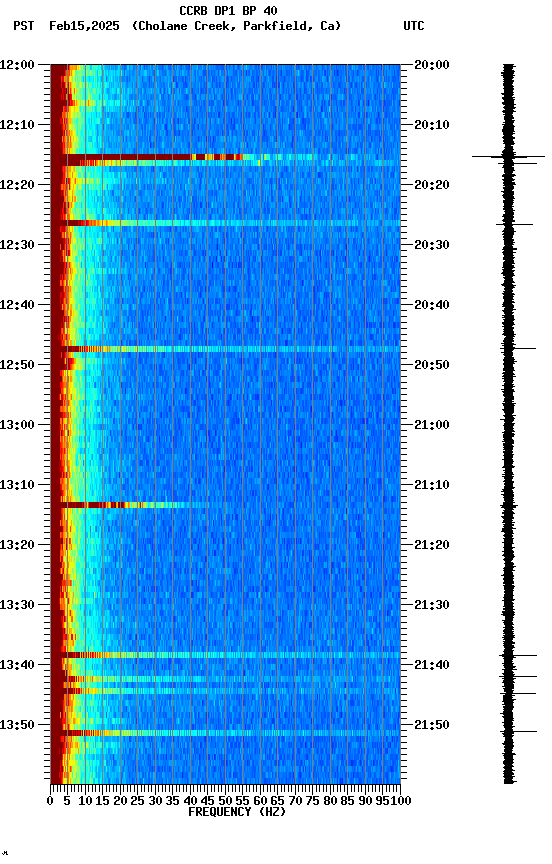Click the '0' frequency axis label
Image resolution: width=552 pixels, height=864 pixels.
pyautogui.click(x=50, y=802)
